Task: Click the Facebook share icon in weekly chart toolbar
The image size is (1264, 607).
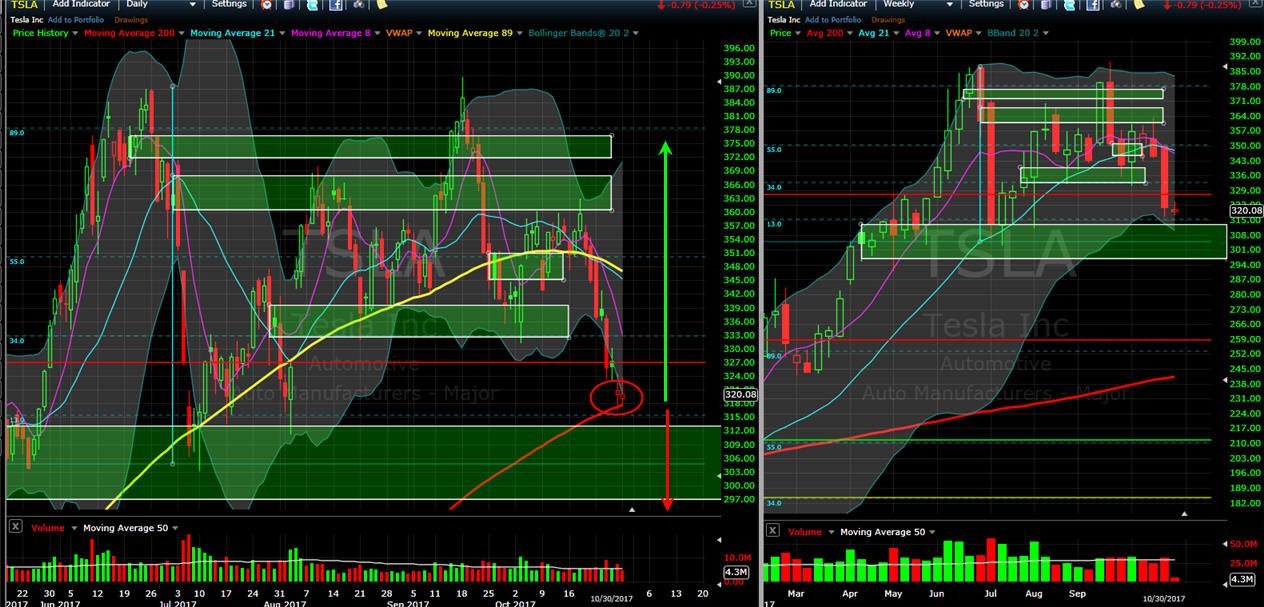Action: pyautogui.click(x=1093, y=5)
